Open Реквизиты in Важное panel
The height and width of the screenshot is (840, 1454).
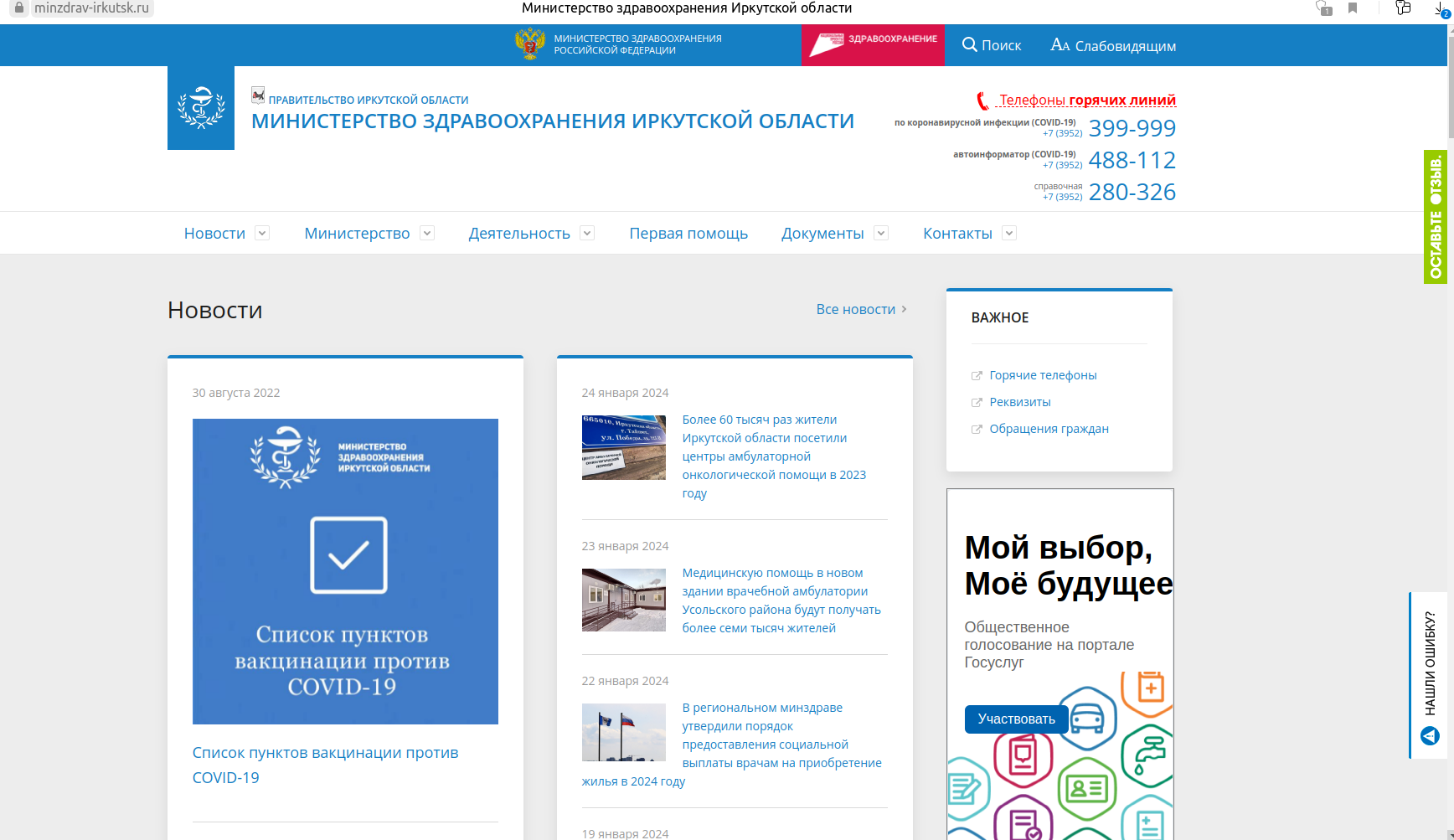1020,402
